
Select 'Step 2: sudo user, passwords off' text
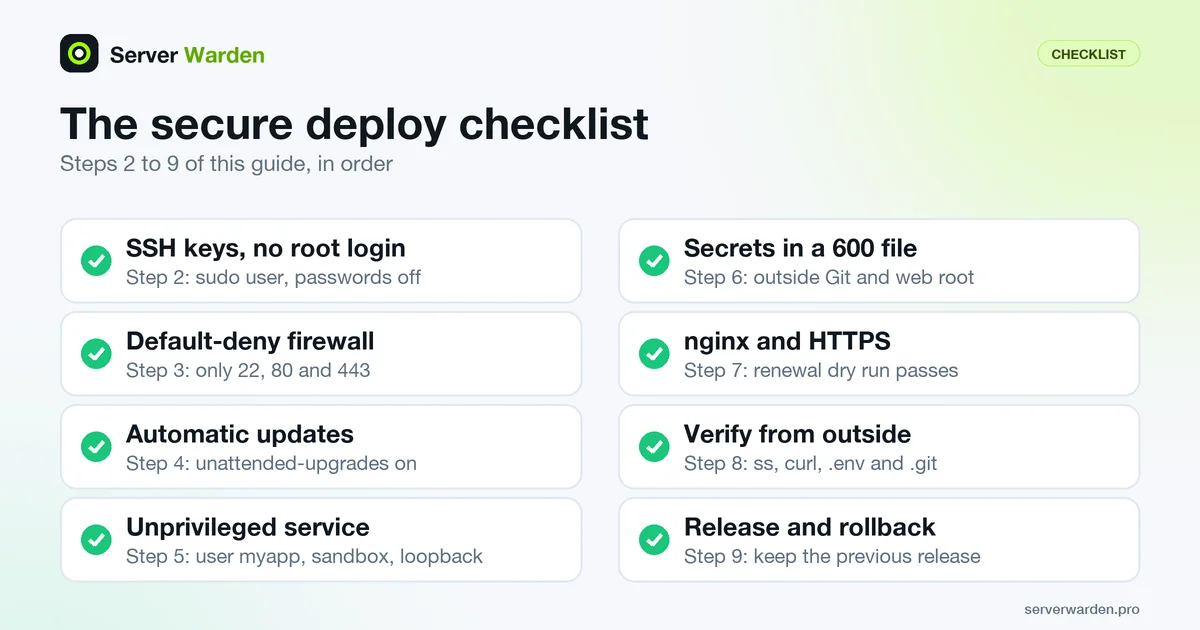click(x=273, y=277)
